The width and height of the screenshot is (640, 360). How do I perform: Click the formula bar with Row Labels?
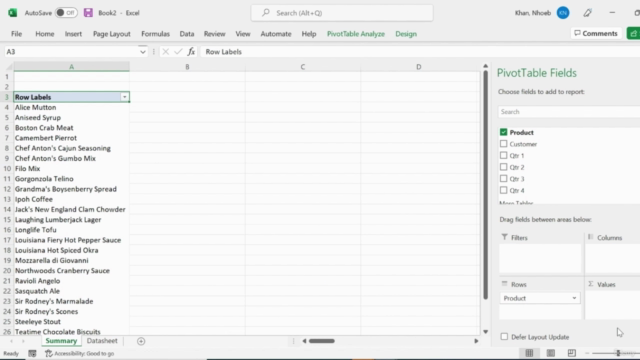[420, 52]
